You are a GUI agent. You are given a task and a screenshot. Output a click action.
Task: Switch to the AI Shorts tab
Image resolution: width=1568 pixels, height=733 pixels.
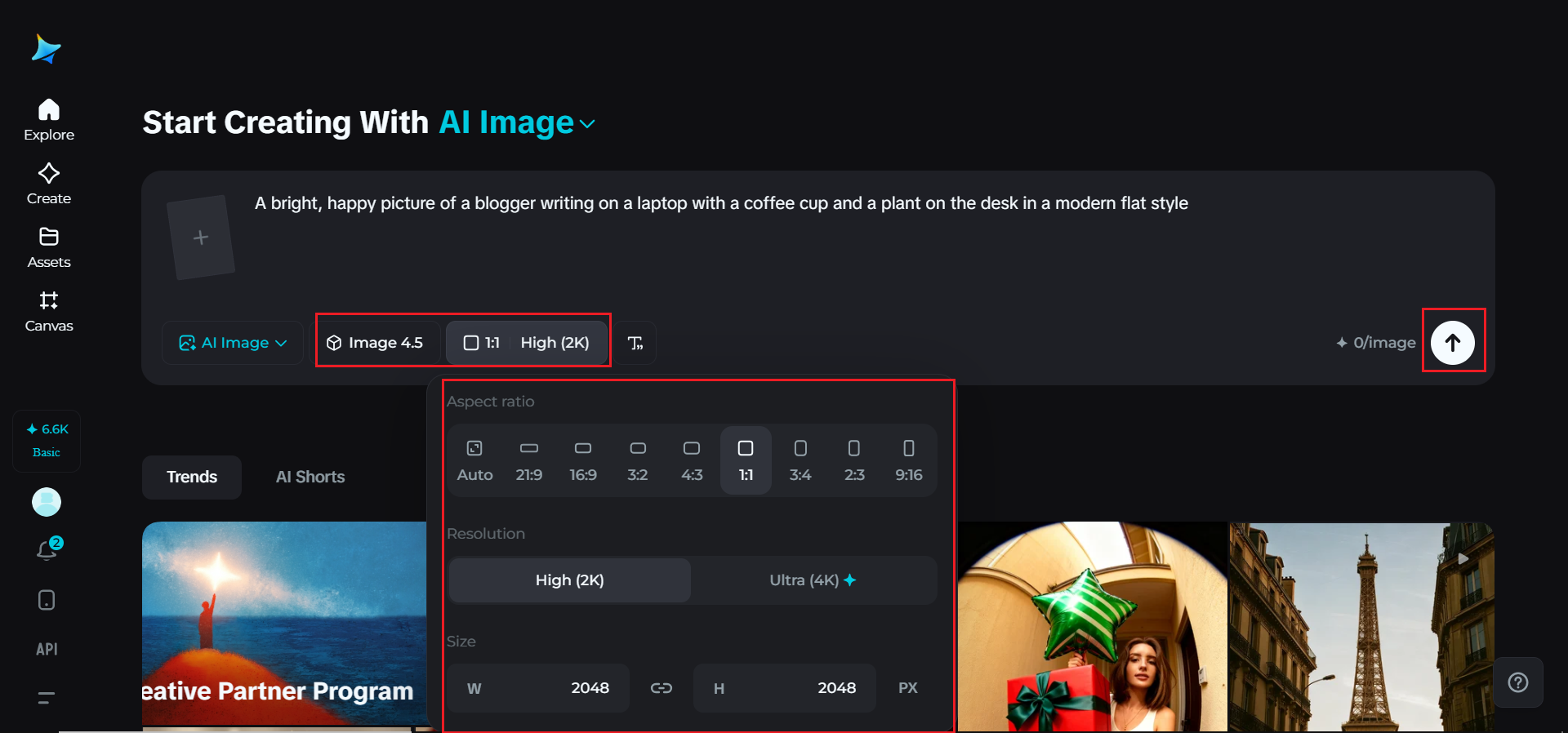pos(310,478)
